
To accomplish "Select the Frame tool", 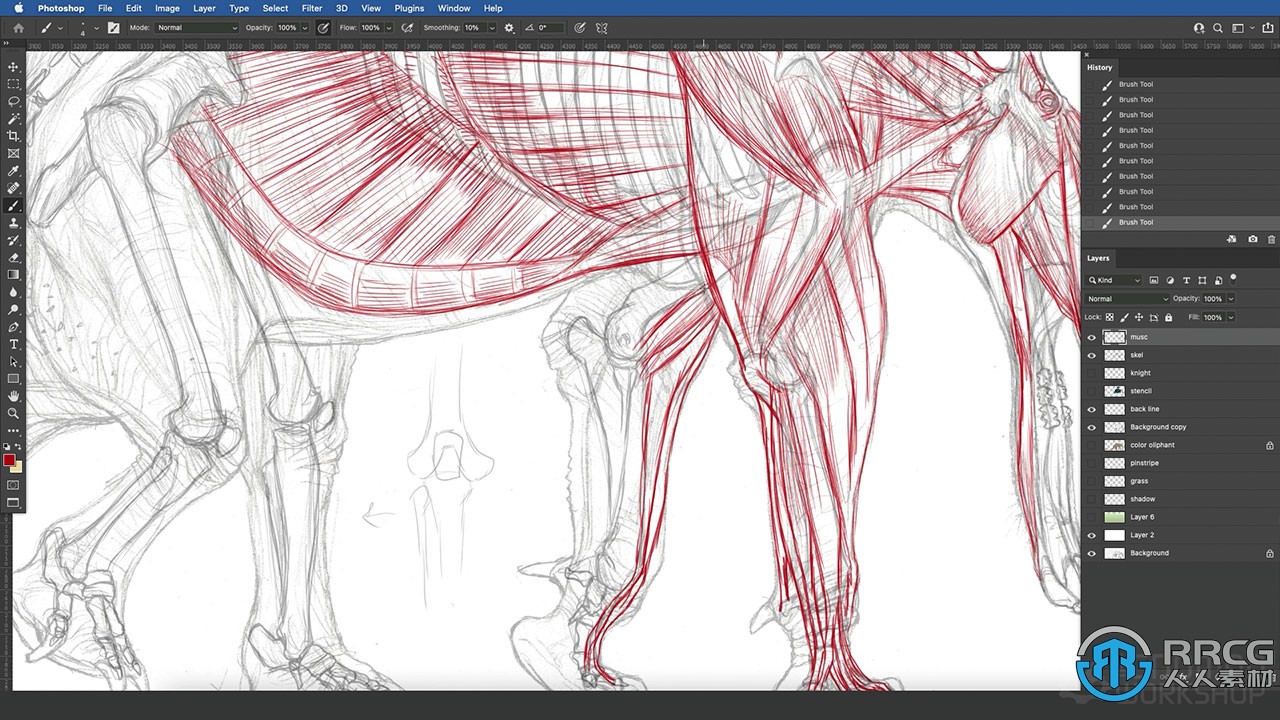I will point(14,153).
